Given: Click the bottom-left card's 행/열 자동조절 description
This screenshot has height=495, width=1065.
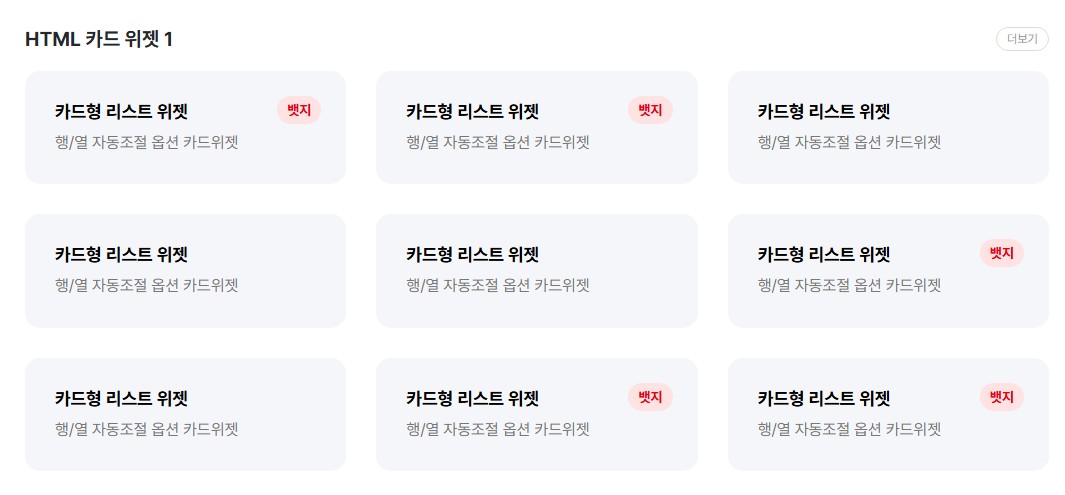Looking at the screenshot, I should pos(146,430).
